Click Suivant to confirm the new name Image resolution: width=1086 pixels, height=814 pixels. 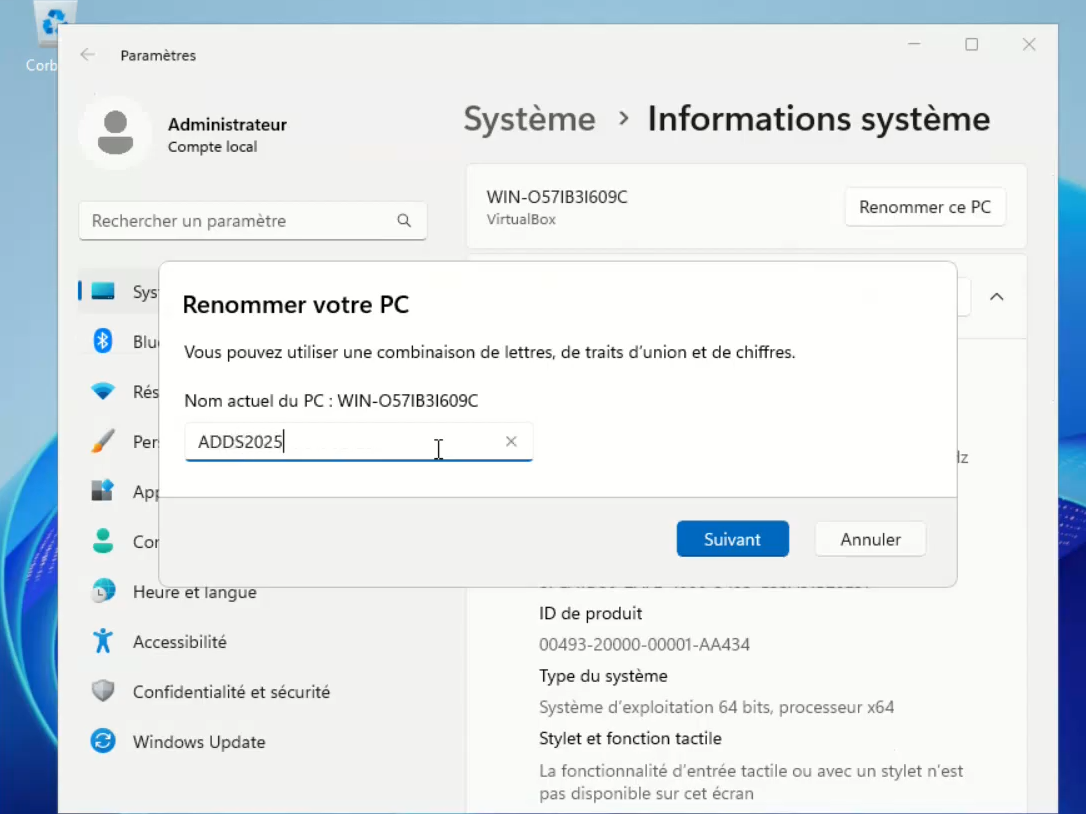click(732, 539)
